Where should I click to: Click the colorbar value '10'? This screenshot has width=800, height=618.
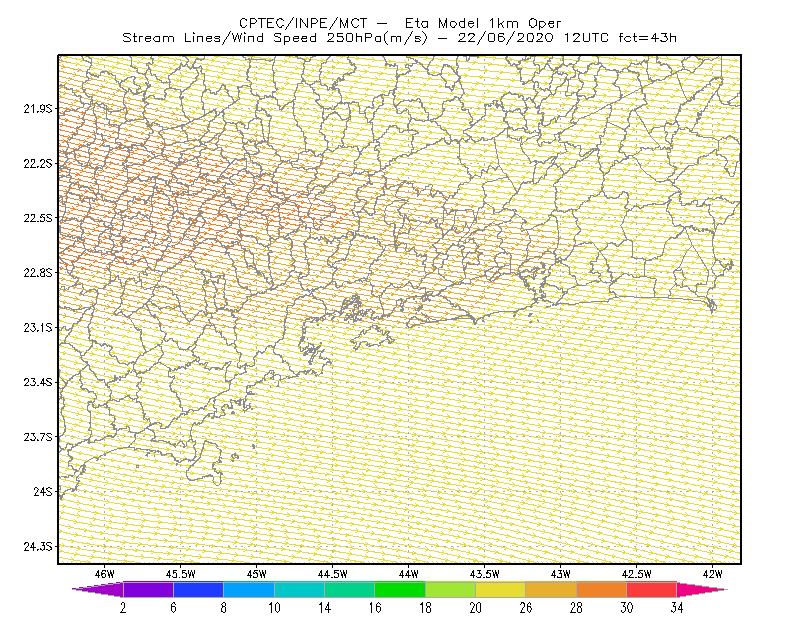click(x=274, y=608)
